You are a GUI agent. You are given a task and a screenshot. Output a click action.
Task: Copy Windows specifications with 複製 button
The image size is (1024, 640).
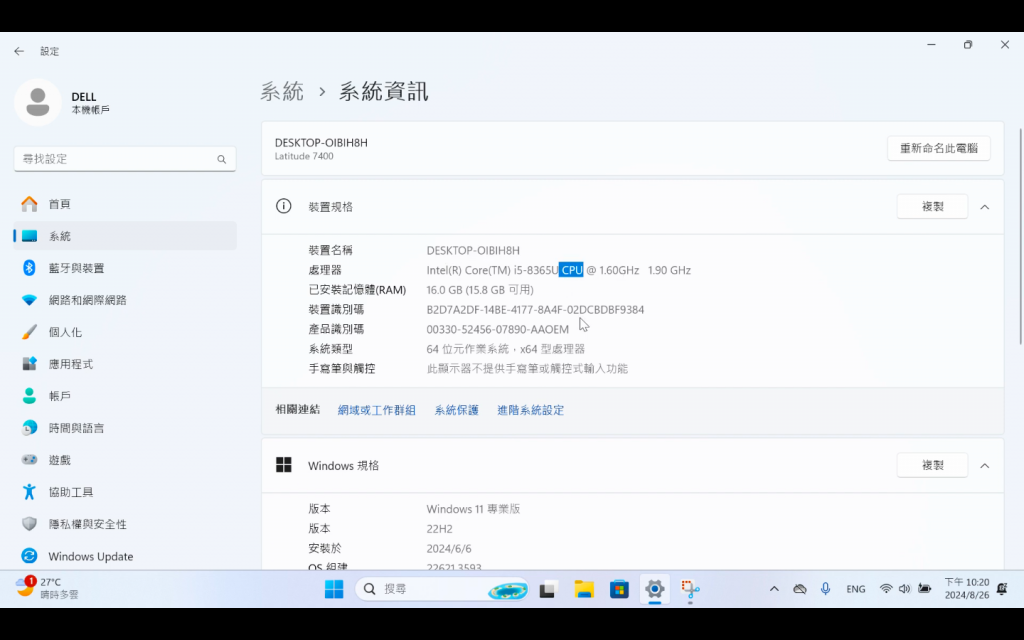[932, 465]
